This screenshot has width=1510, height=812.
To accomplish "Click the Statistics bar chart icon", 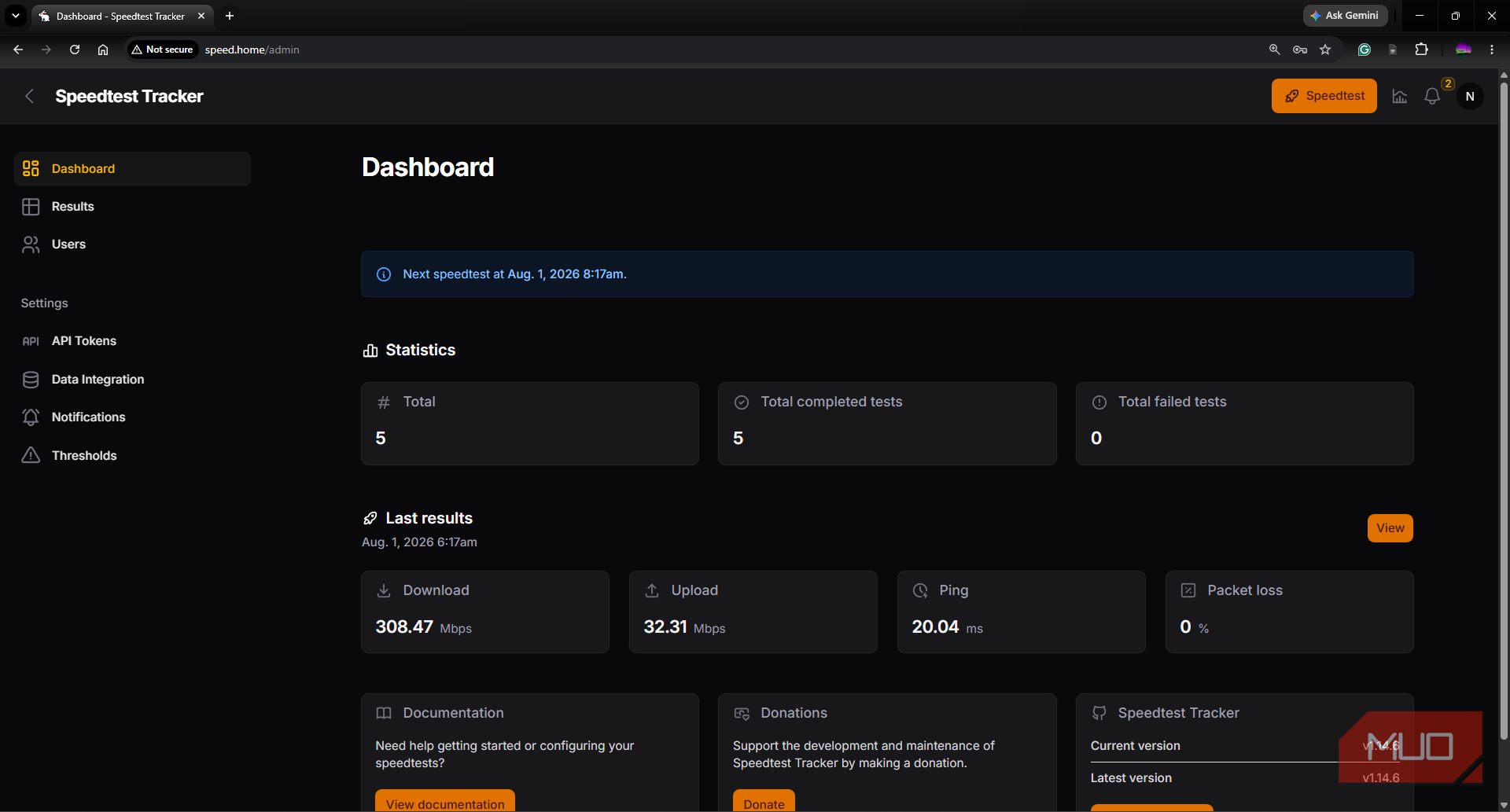I will pyautogui.click(x=370, y=351).
